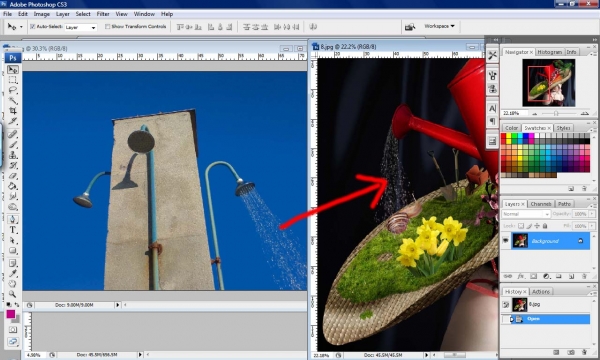Screen dimensions: 600x360
Task: Select the Eraser tool
Action: click(13, 176)
